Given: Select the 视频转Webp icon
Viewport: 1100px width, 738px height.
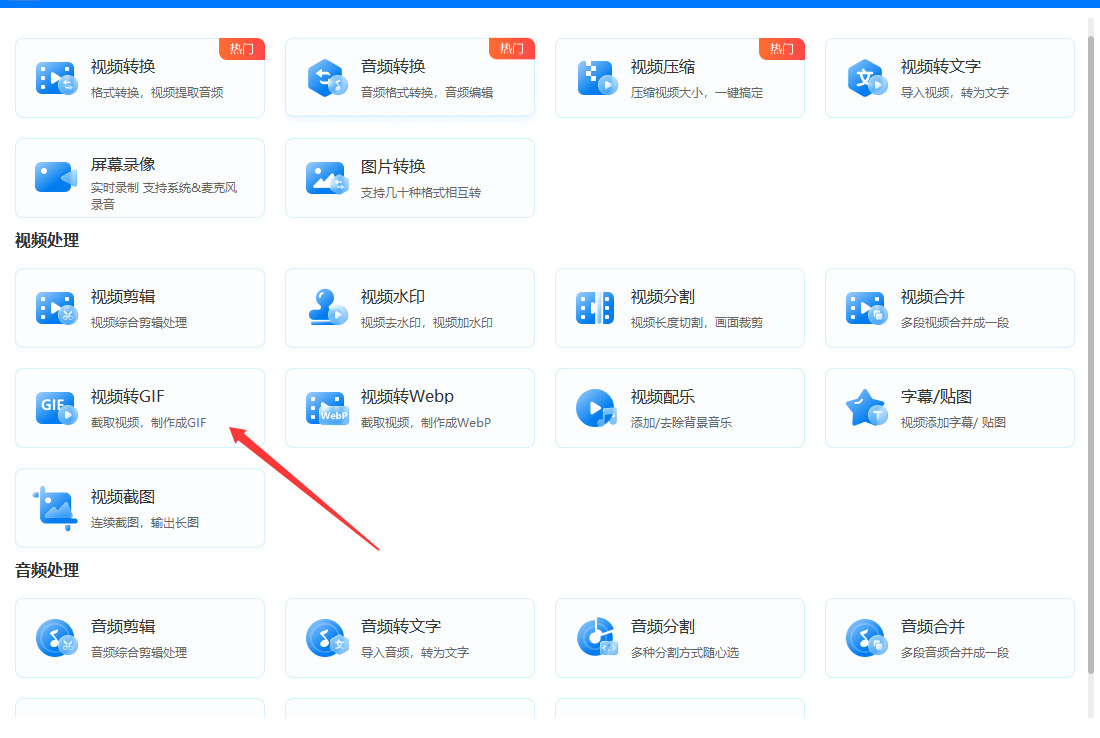Looking at the screenshot, I should point(327,408).
